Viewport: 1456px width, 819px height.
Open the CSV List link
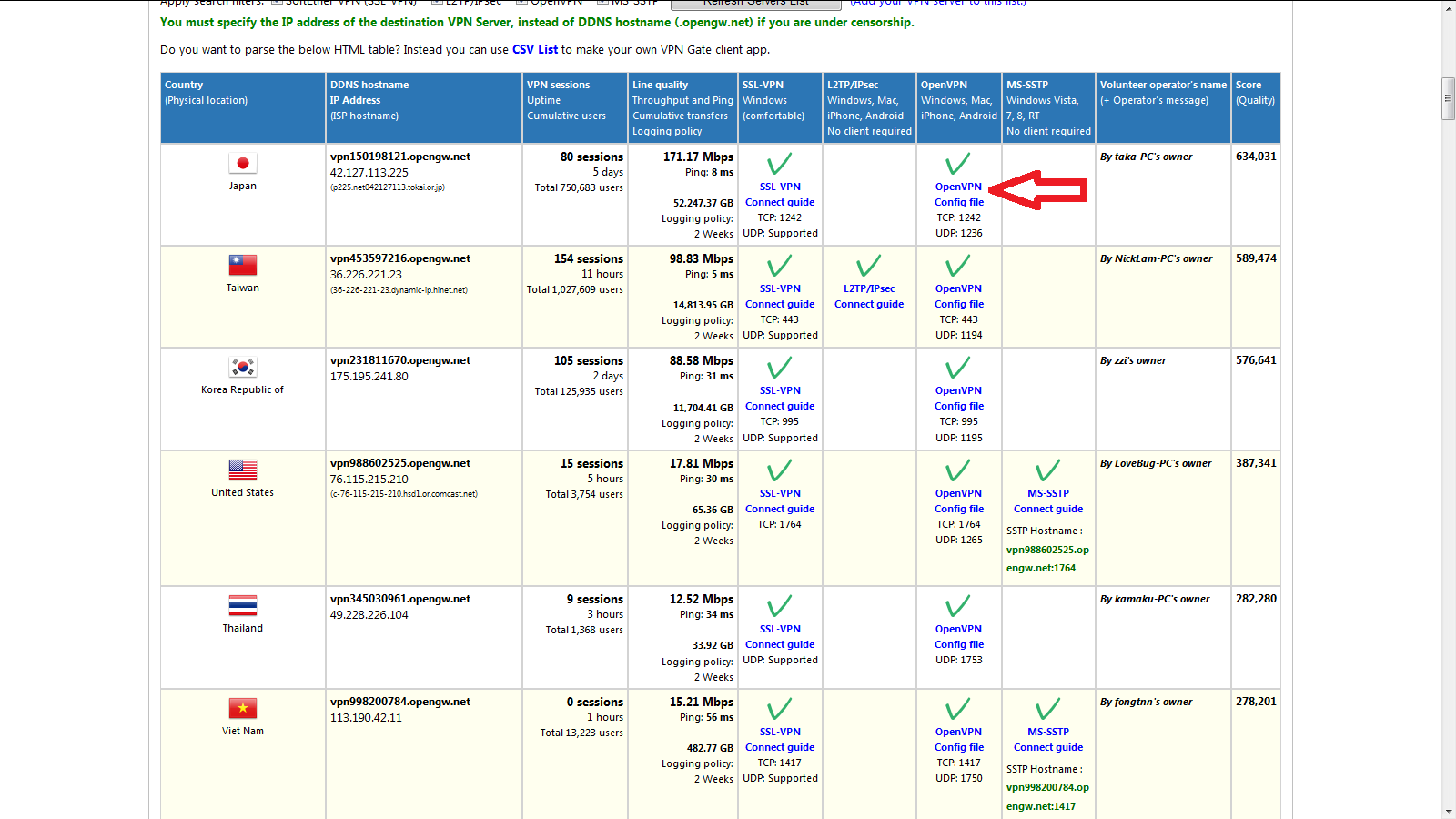click(535, 50)
